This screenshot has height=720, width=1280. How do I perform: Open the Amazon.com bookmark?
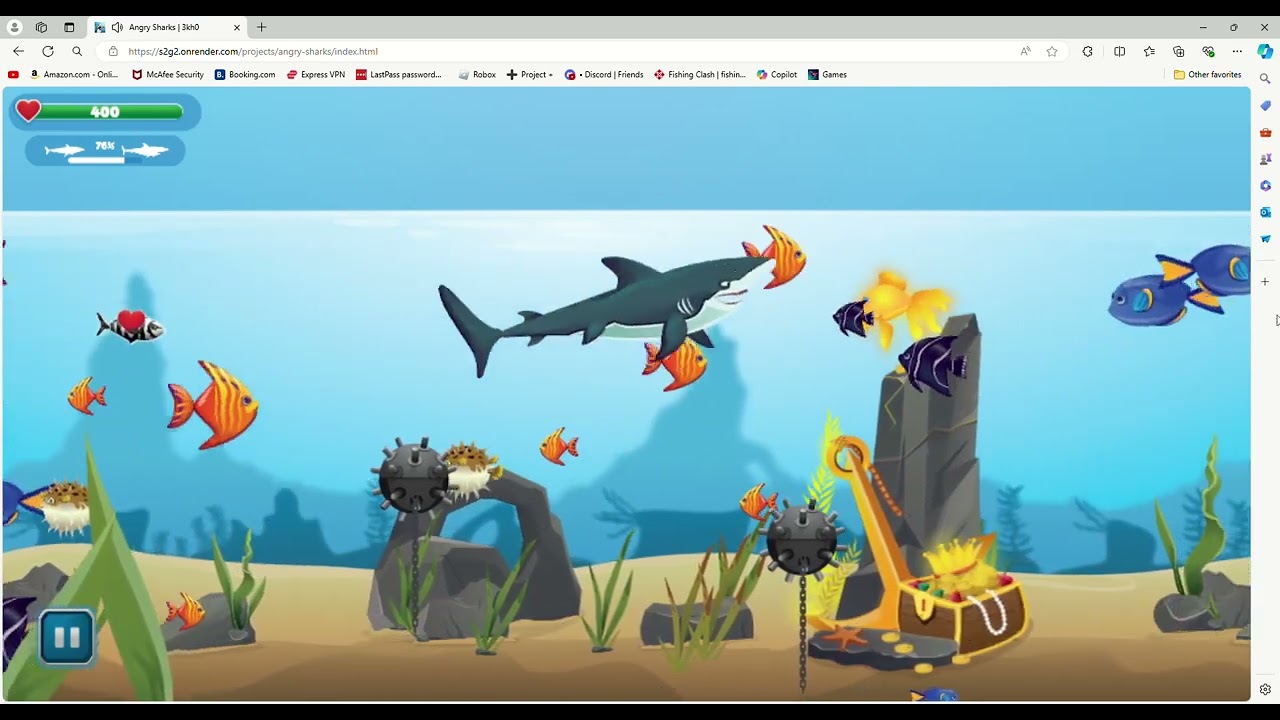[75, 74]
